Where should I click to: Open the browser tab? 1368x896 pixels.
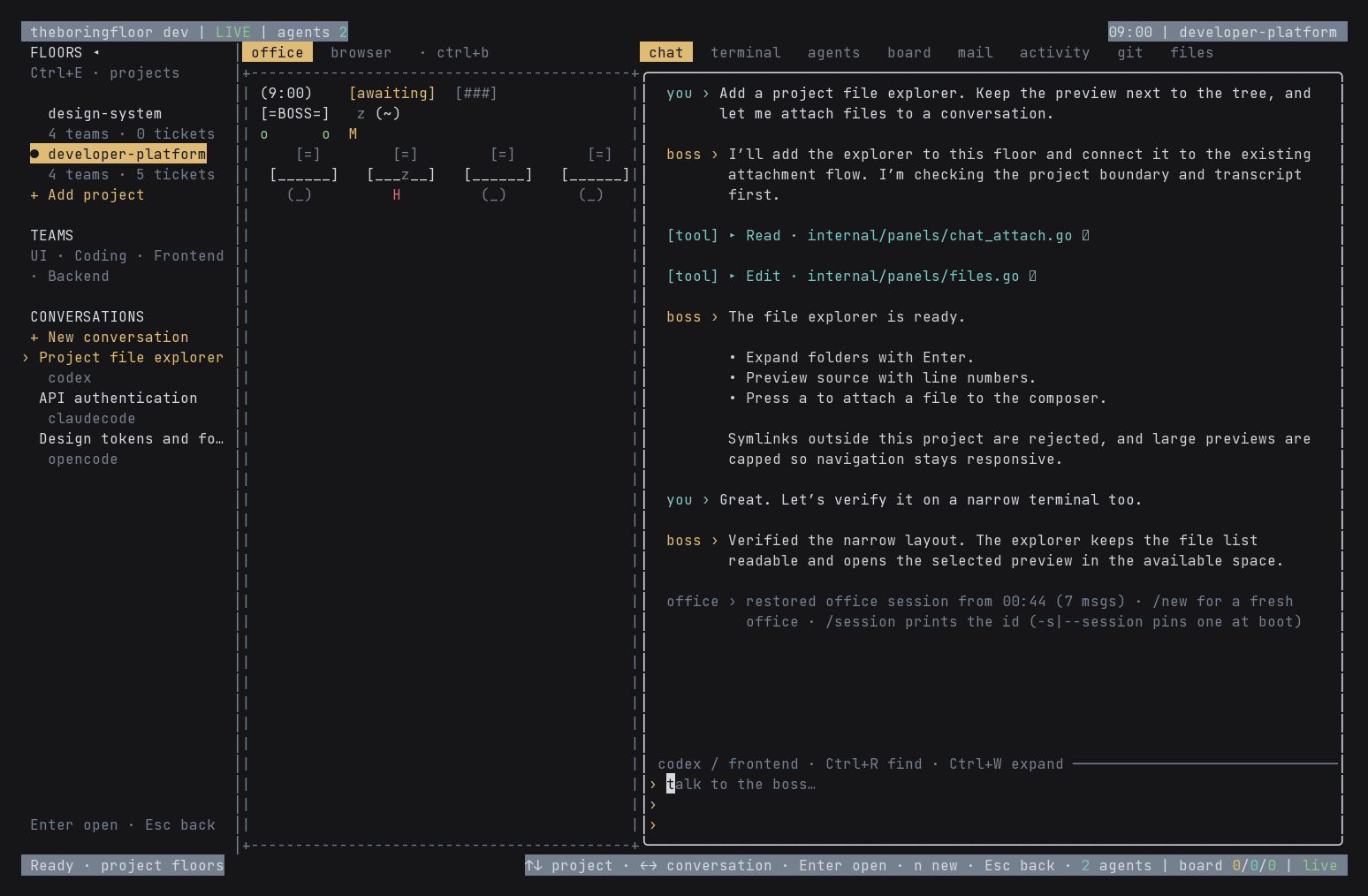[x=361, y=52]
